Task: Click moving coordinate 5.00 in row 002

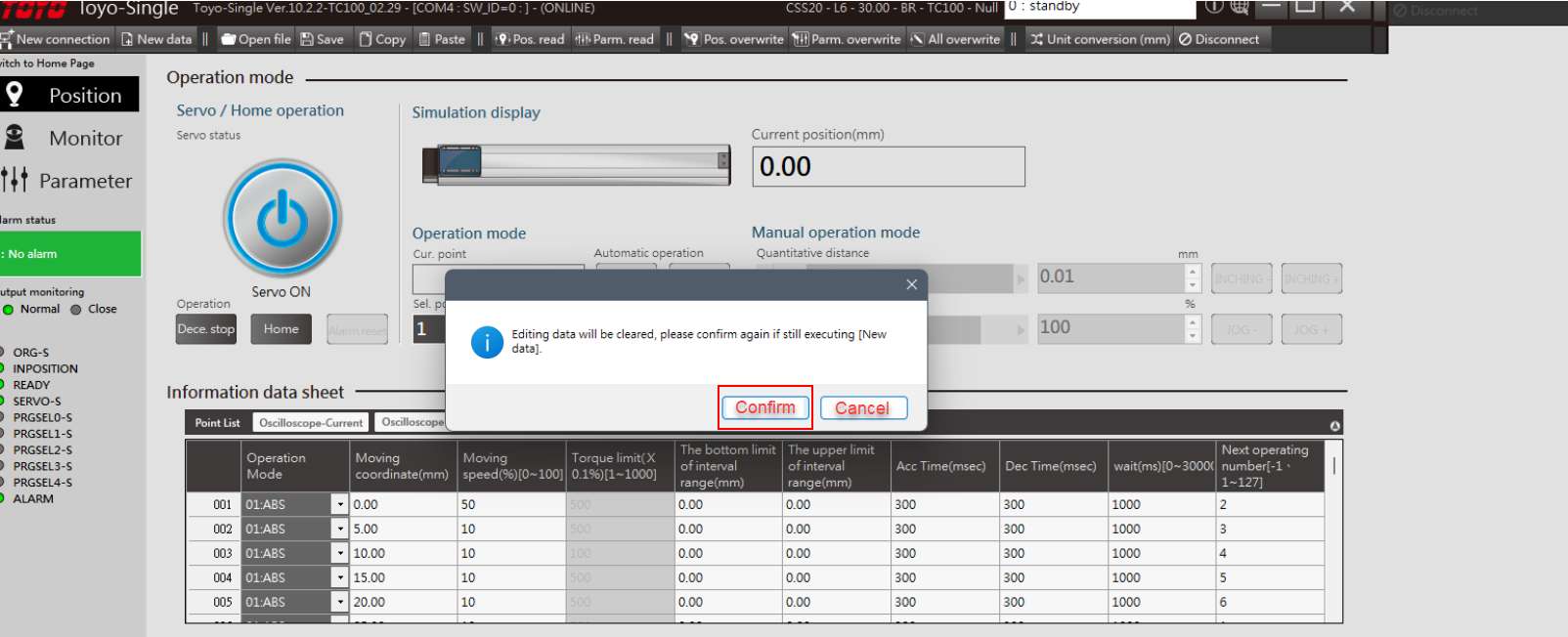Action: tap(404, 529)
